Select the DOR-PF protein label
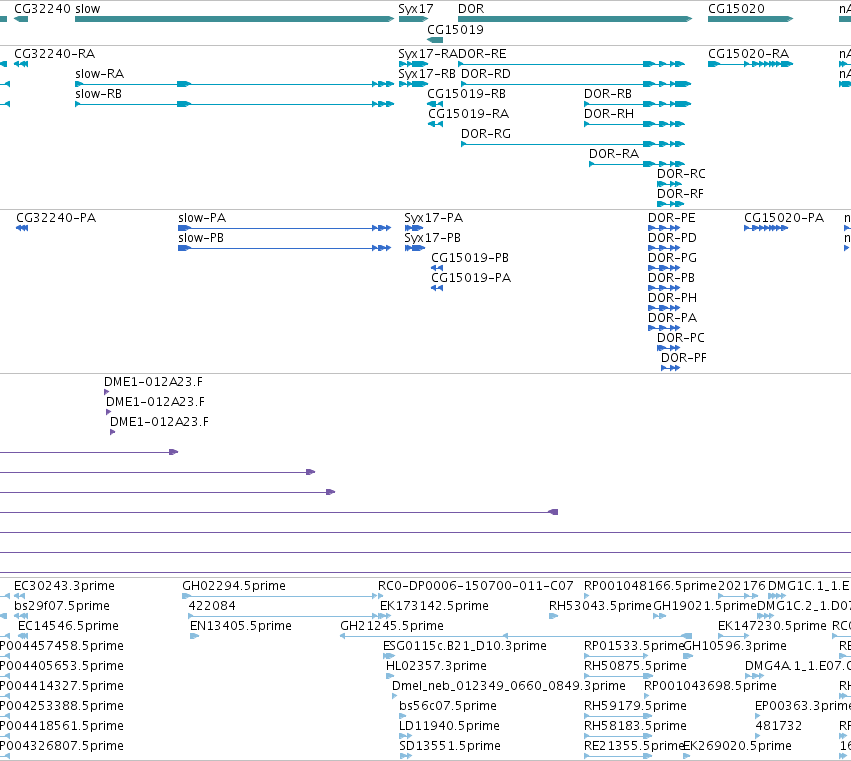 pos(684,359)
